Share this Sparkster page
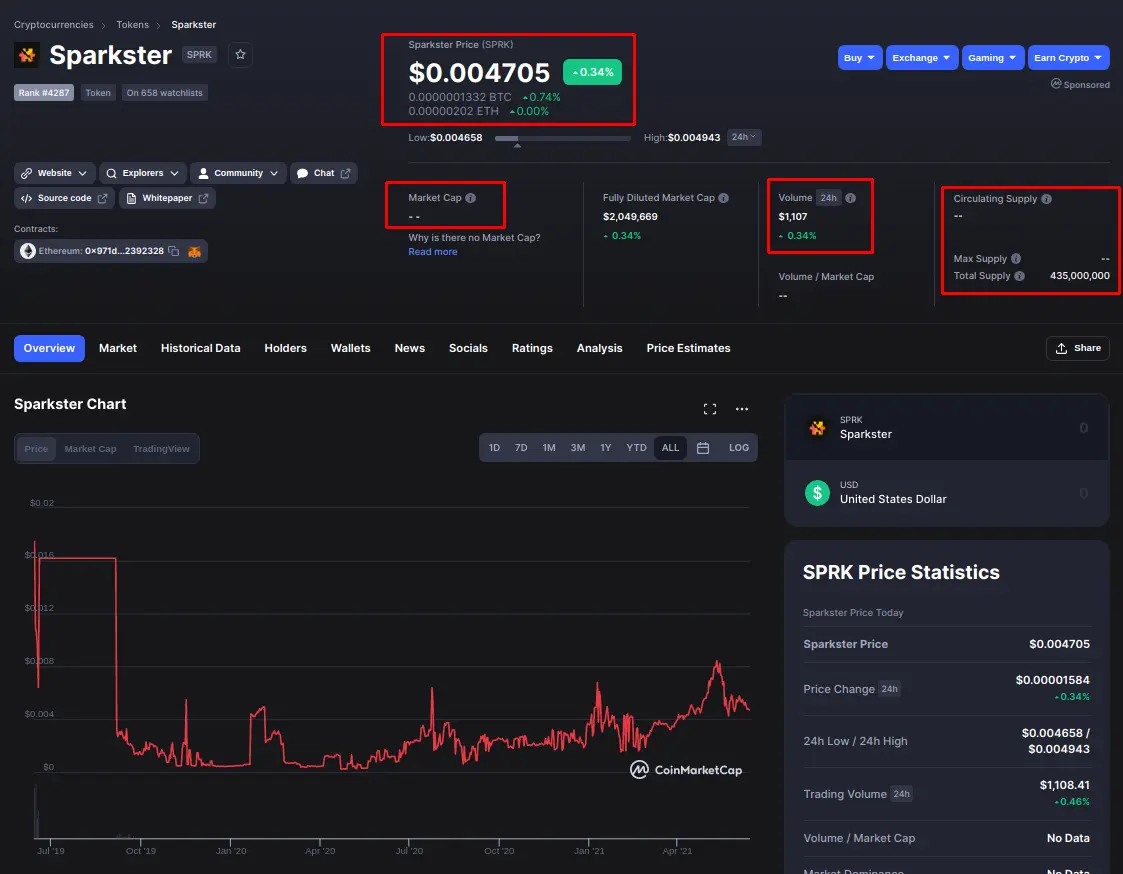 1078,348
